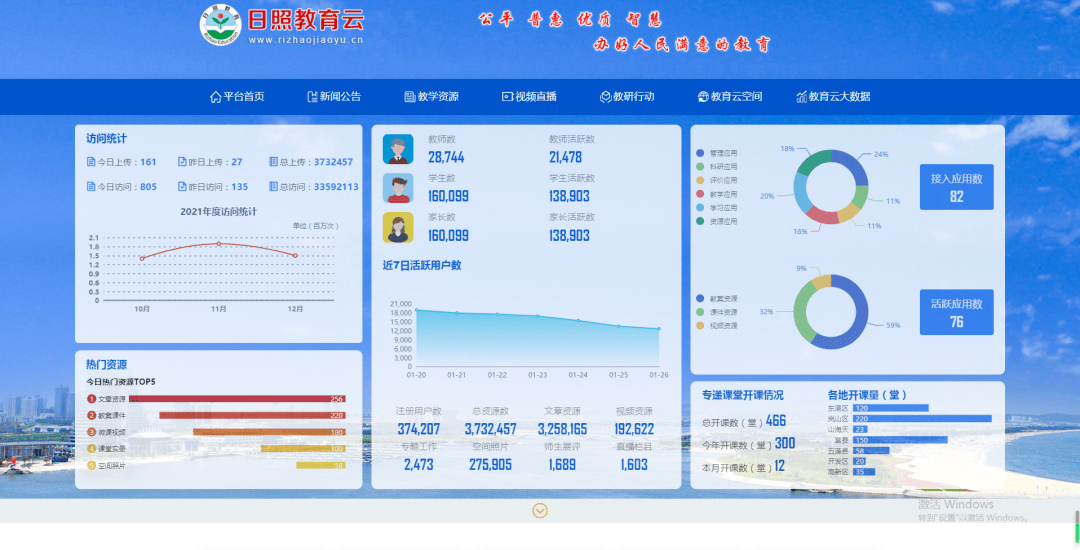This screenshot has height=550, width=1080.
Task: Click rank badge 4 beside 课堂实录
Action: coord(92,449)
